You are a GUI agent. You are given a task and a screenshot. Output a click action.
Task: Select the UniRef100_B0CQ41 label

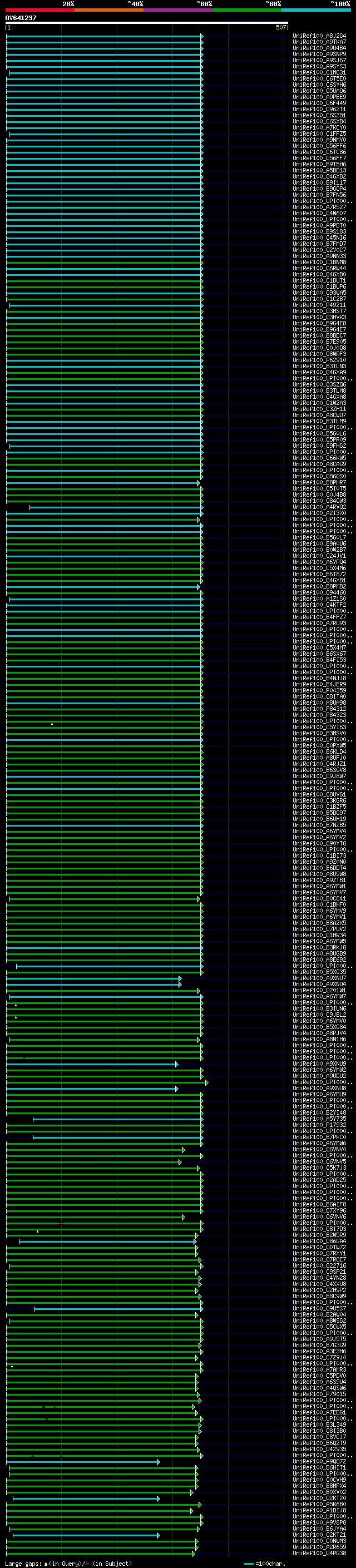tap(319, 898)
